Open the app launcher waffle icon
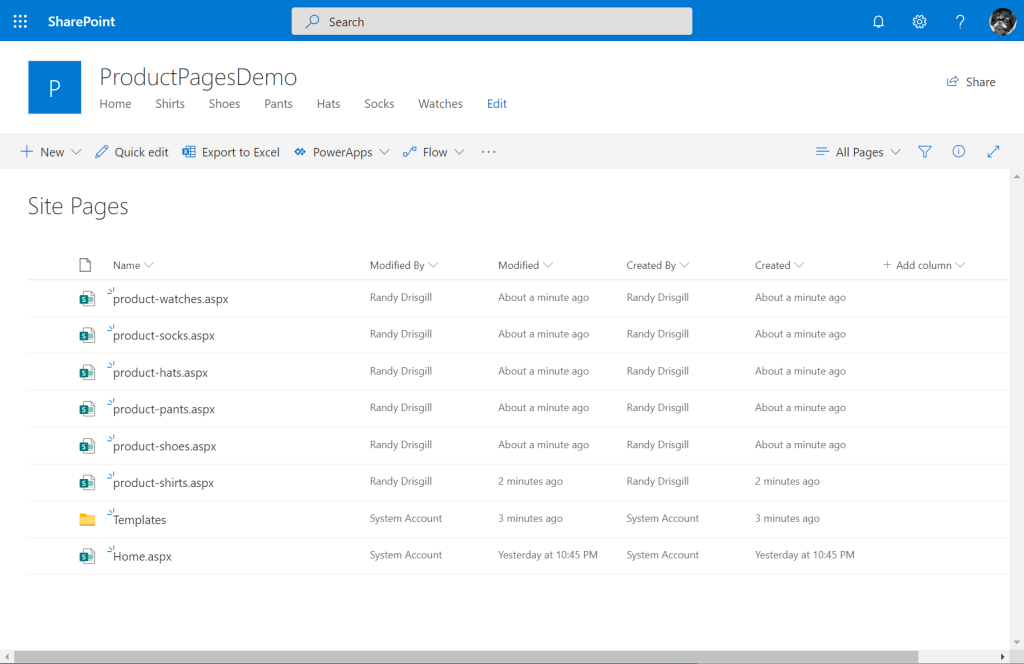Viewport: 1024px width, 664px height. pyautogui.click(x=20, y=22)
